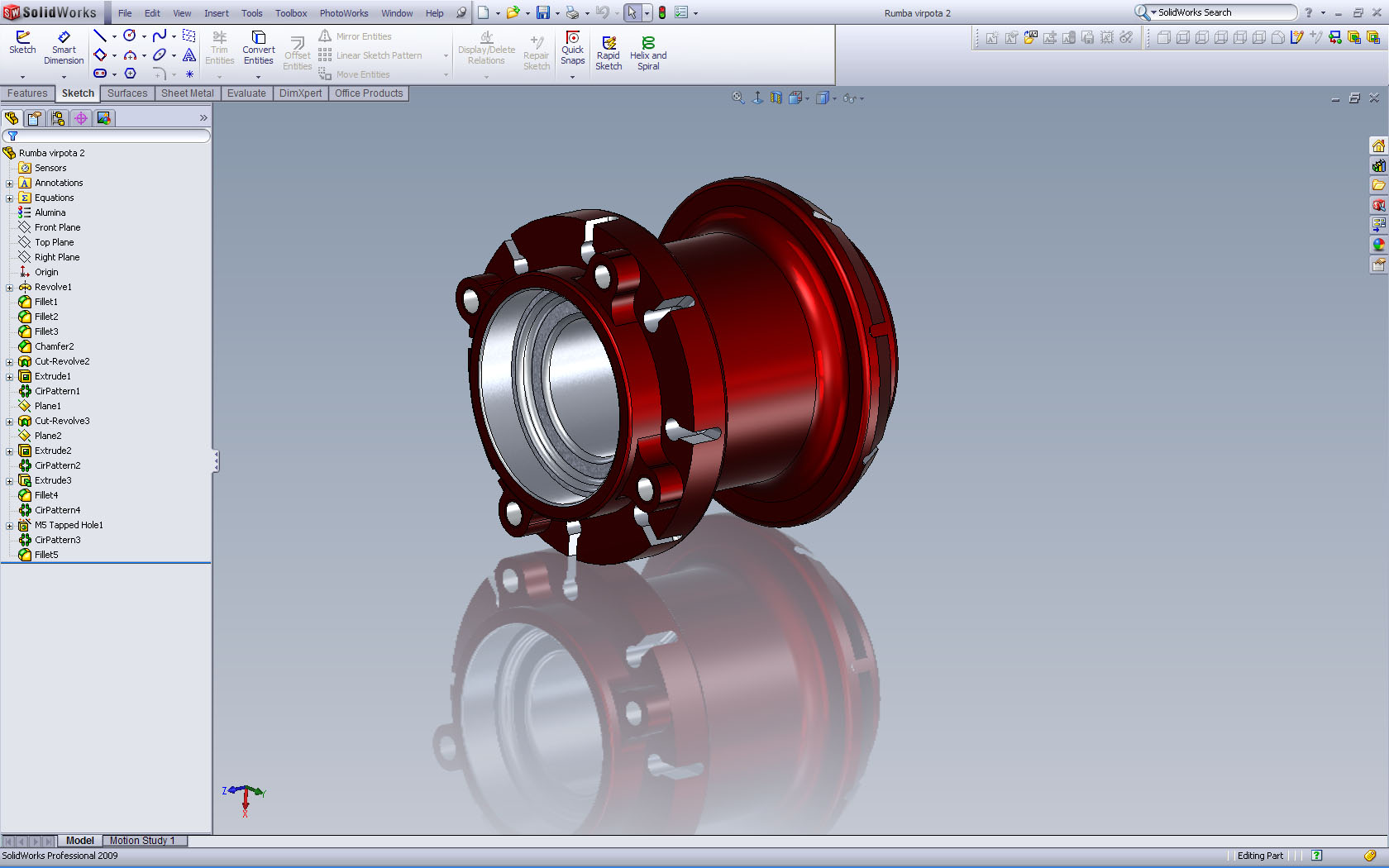This screenshot has height=868, width=1389.
Task: Click the Save toolbar icon
Action: pyautogui.click(x=543, y=12)
